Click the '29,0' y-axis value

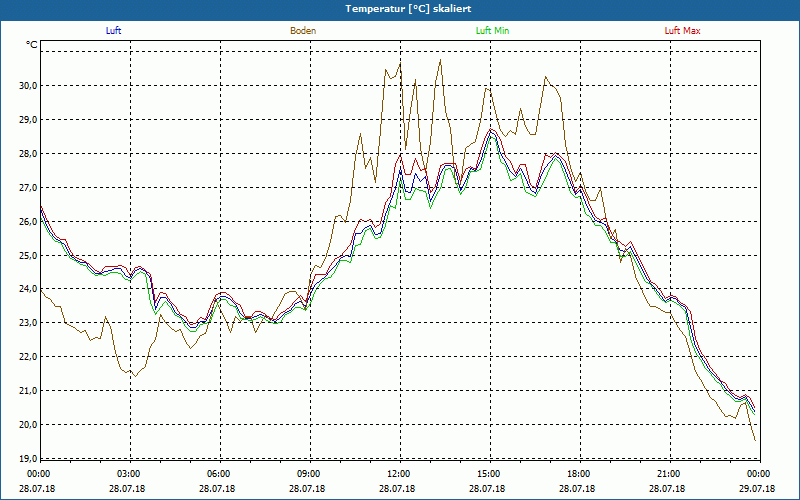[x=29, y=119]
